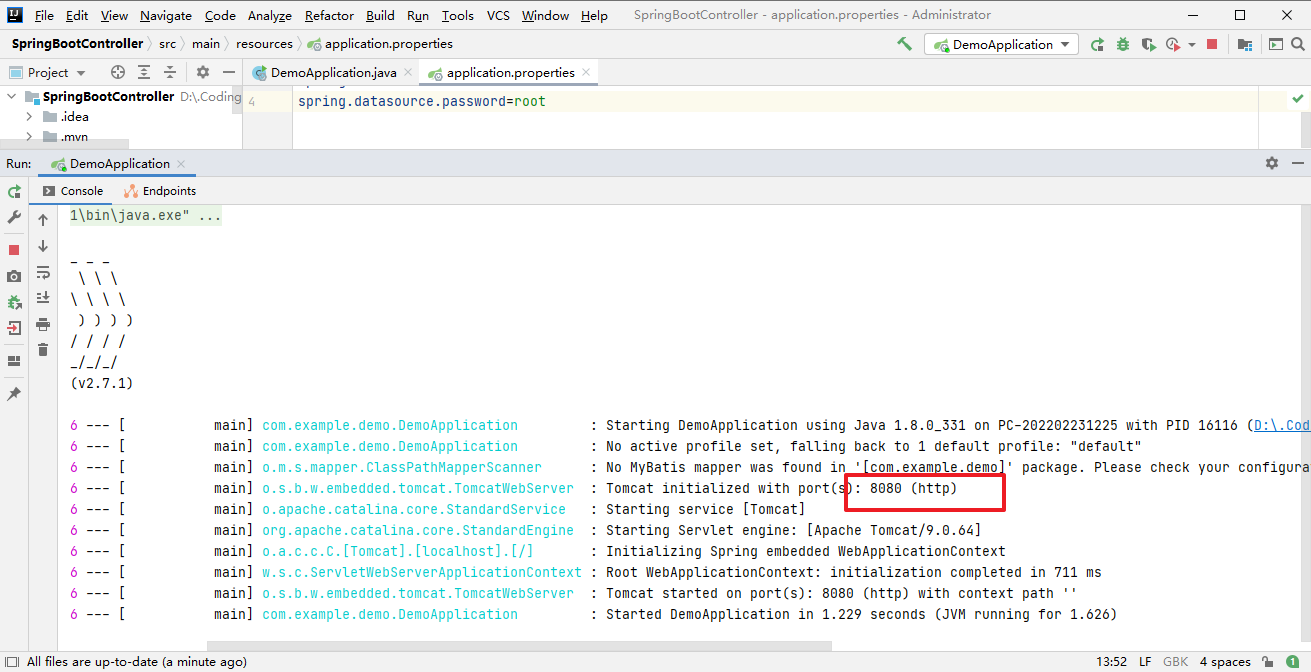This screenshot has width=1311, height=672.
Task: Click the src breadcrumb
Action: click(167, 44)
